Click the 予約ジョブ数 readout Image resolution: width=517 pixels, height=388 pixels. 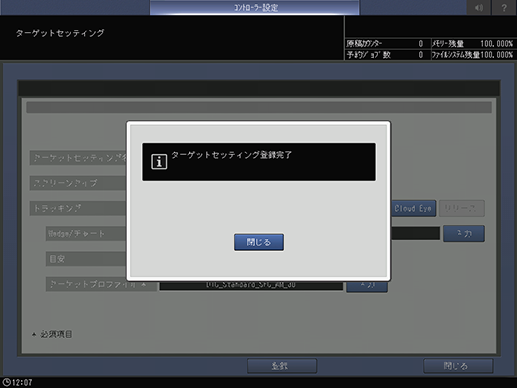click(x=387, y=55)
